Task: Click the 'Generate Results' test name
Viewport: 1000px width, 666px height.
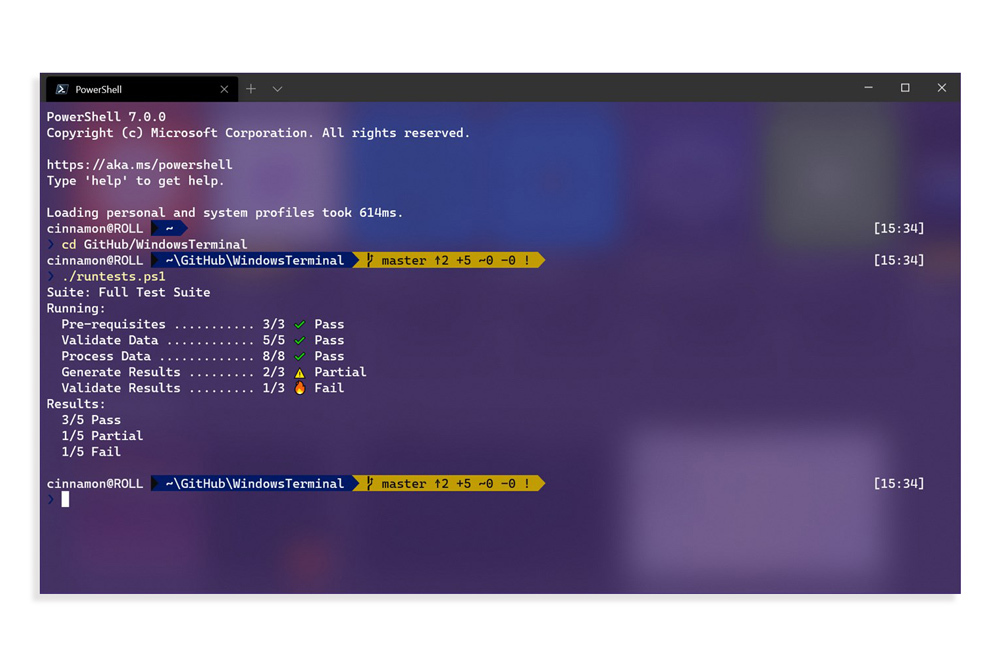Action: tap(121, 372)
